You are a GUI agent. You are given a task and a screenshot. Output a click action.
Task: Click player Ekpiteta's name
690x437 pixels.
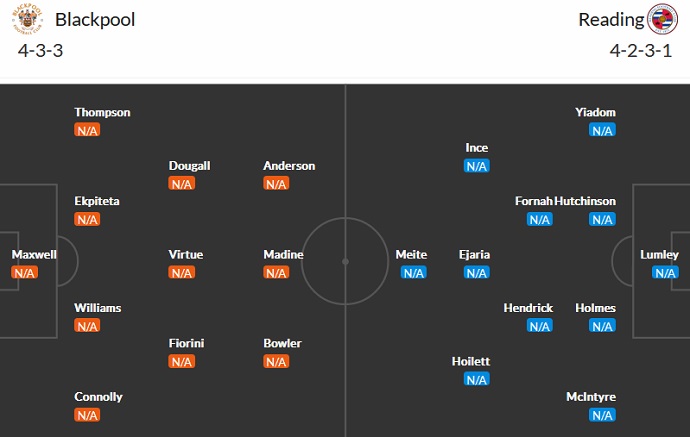(x=97, y=201)
